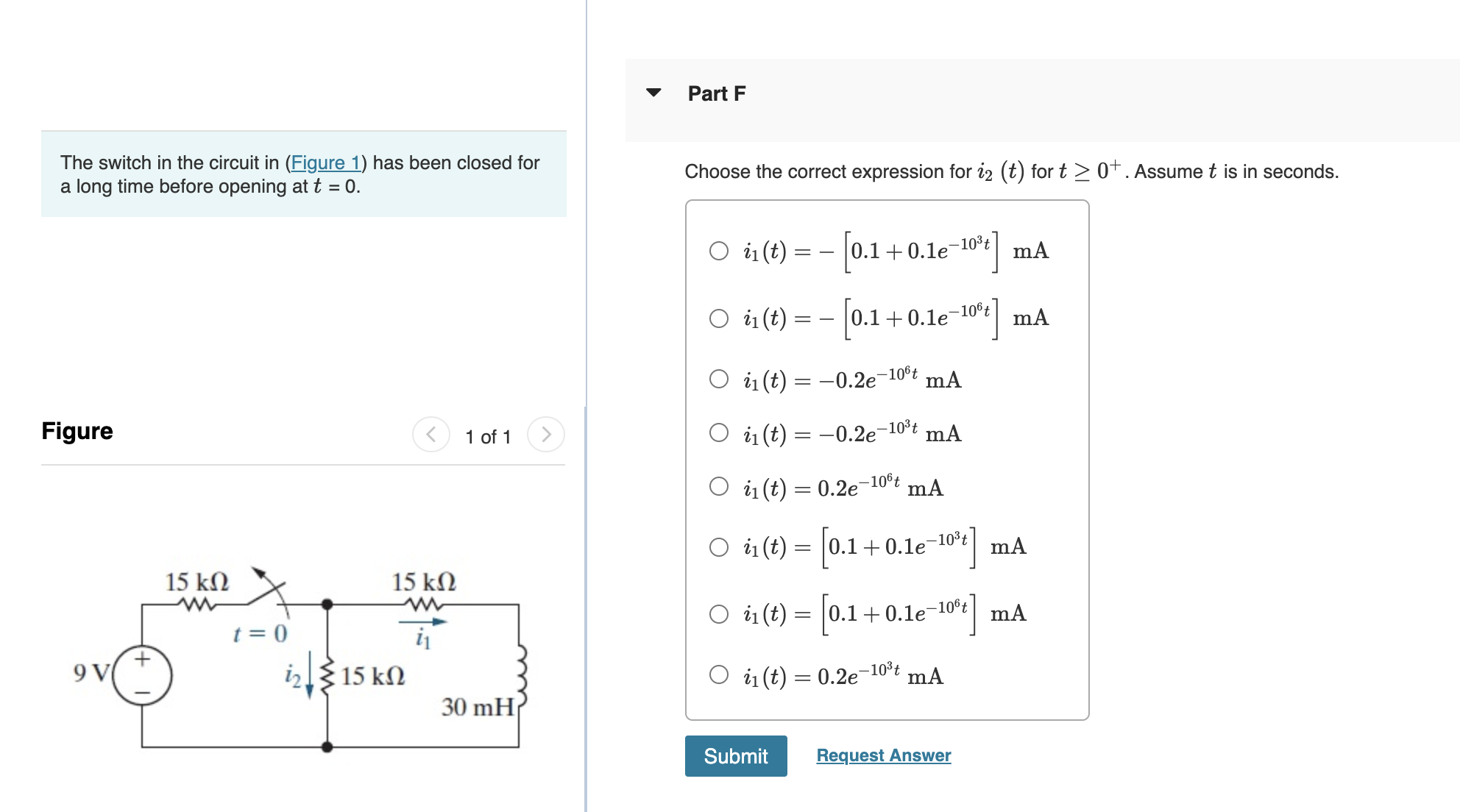This screenshot has width=1460, height=812.
Task: Select answer i1(t) = [0.1+0.1e^-10^6t] mA
Action: [717, 615]
